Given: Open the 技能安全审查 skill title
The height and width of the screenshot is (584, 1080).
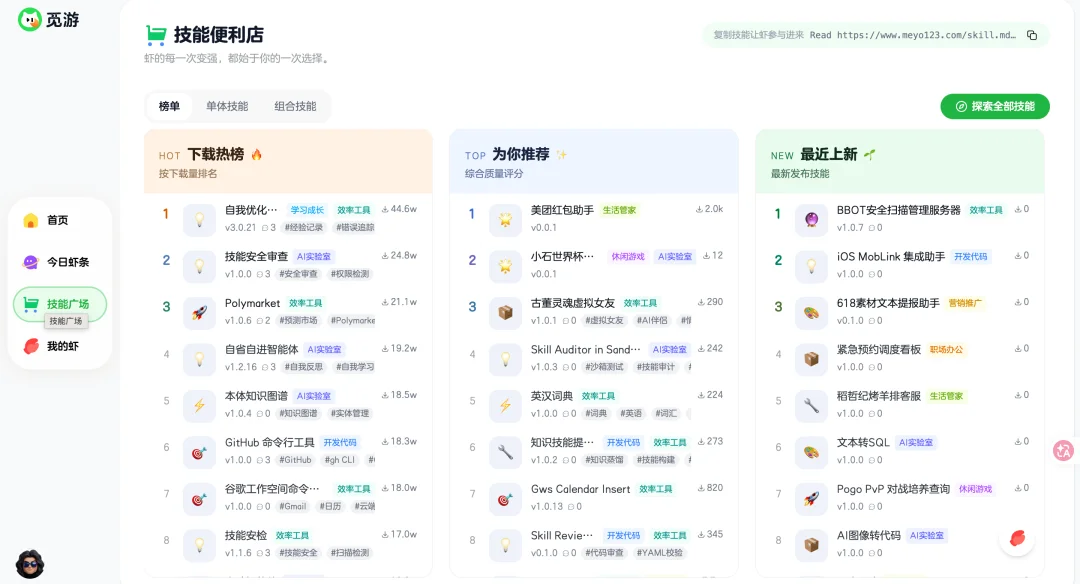Looking at the screenshot, I should click(x=256, y=256).
